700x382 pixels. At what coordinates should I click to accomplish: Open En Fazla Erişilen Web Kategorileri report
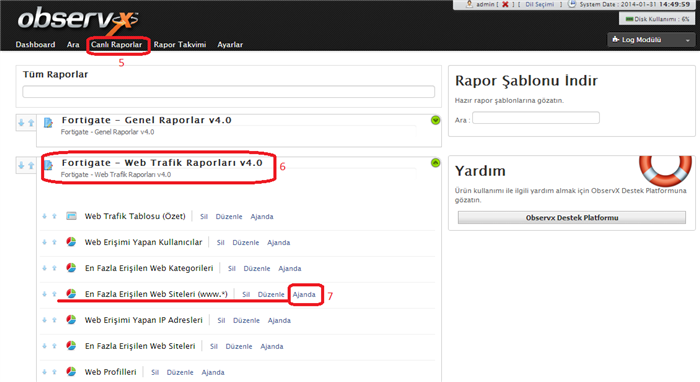pos(149,268)
